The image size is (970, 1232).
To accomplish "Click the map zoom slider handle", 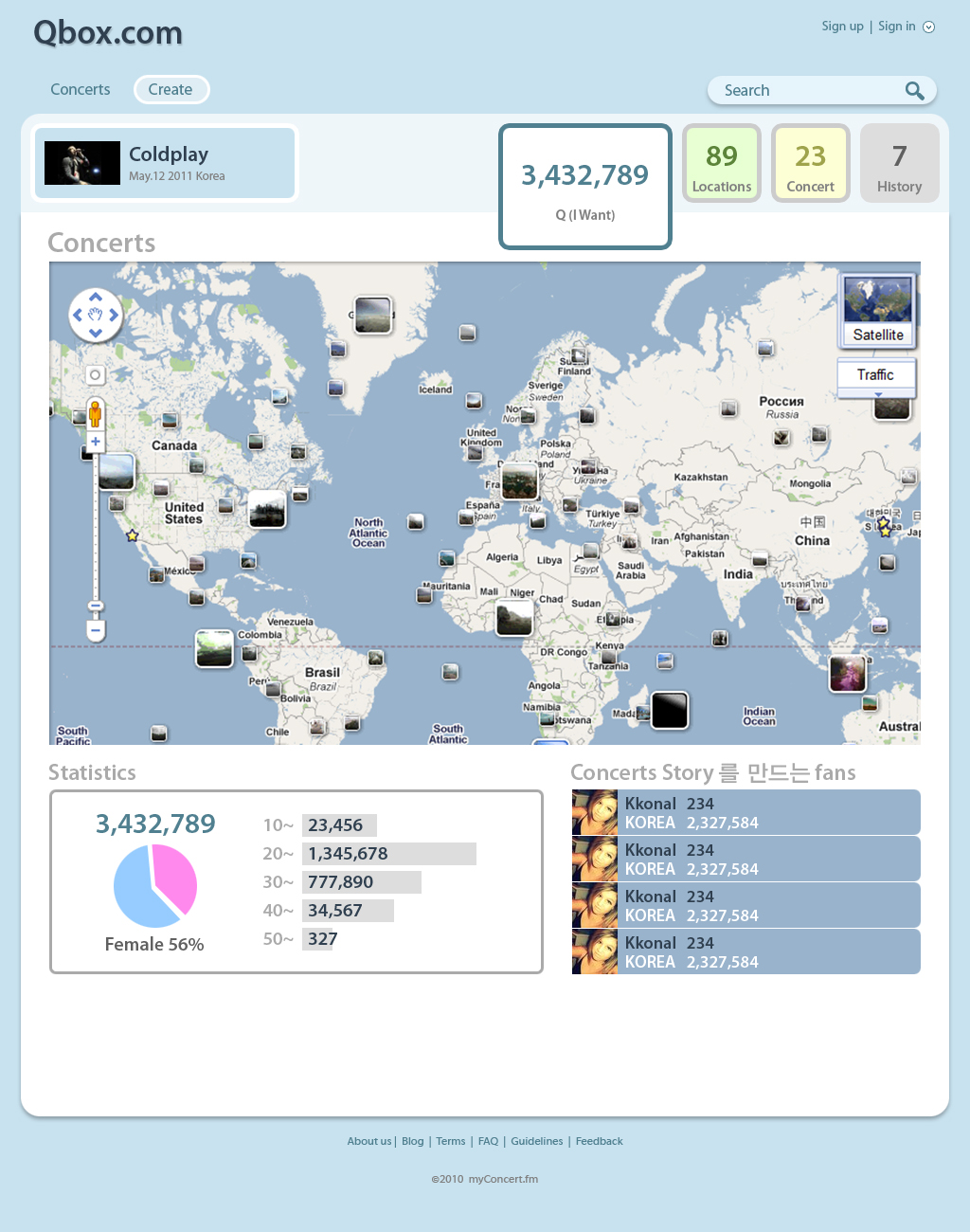I will click(96, 606).
